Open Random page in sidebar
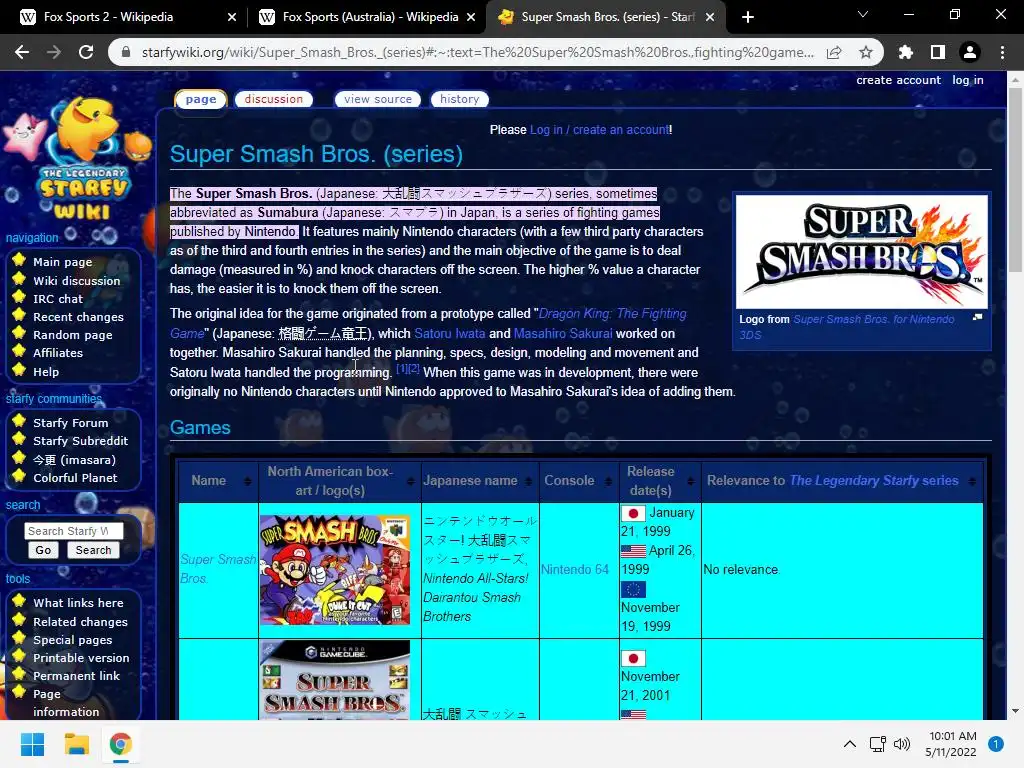This screenshot has height=768, width=1024. [x=72, y=335]
